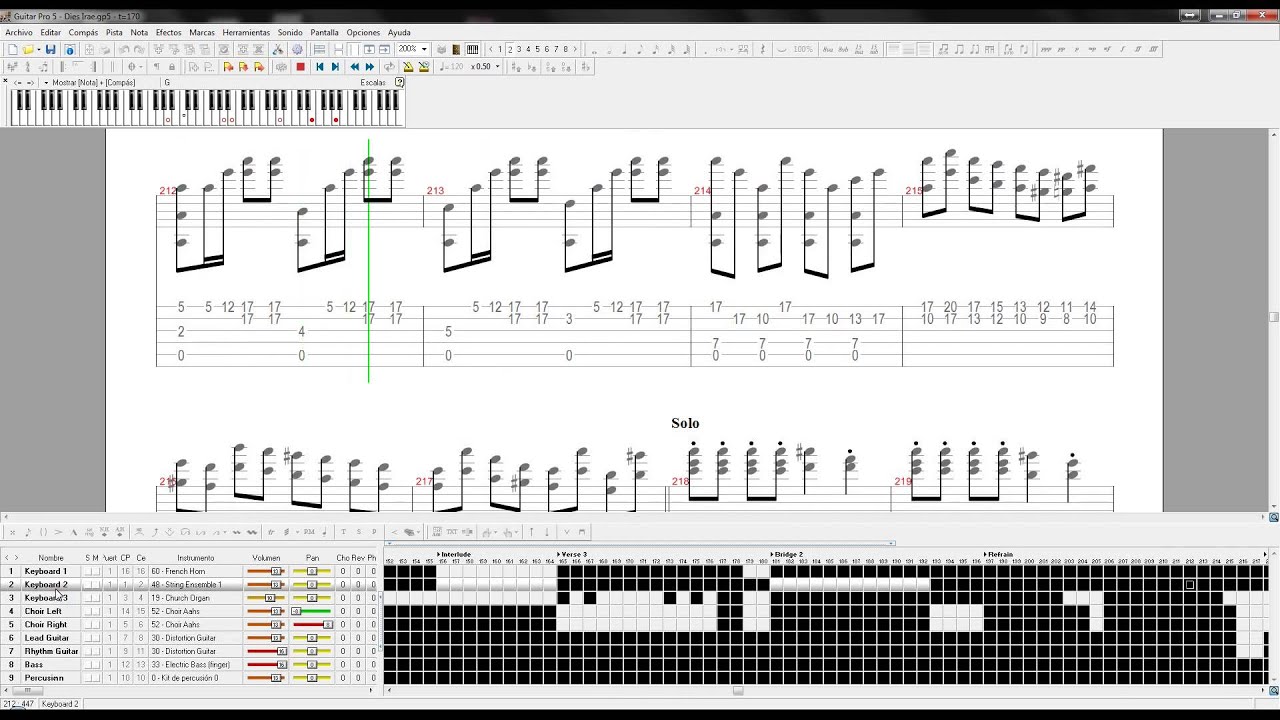Toggle solo checkbox for Lead Guitar track
Image resolution: width=1280 pixels, height=720 pixels.
point(88,638)
